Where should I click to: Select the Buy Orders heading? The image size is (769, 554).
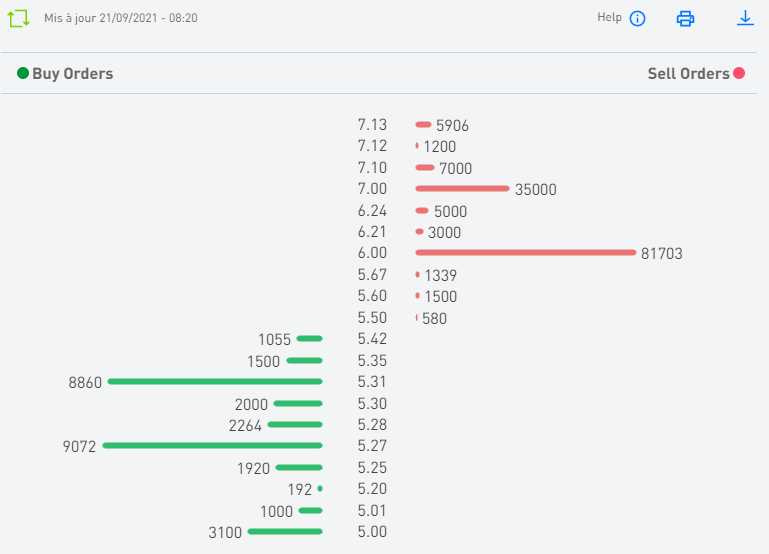[72, 73]
